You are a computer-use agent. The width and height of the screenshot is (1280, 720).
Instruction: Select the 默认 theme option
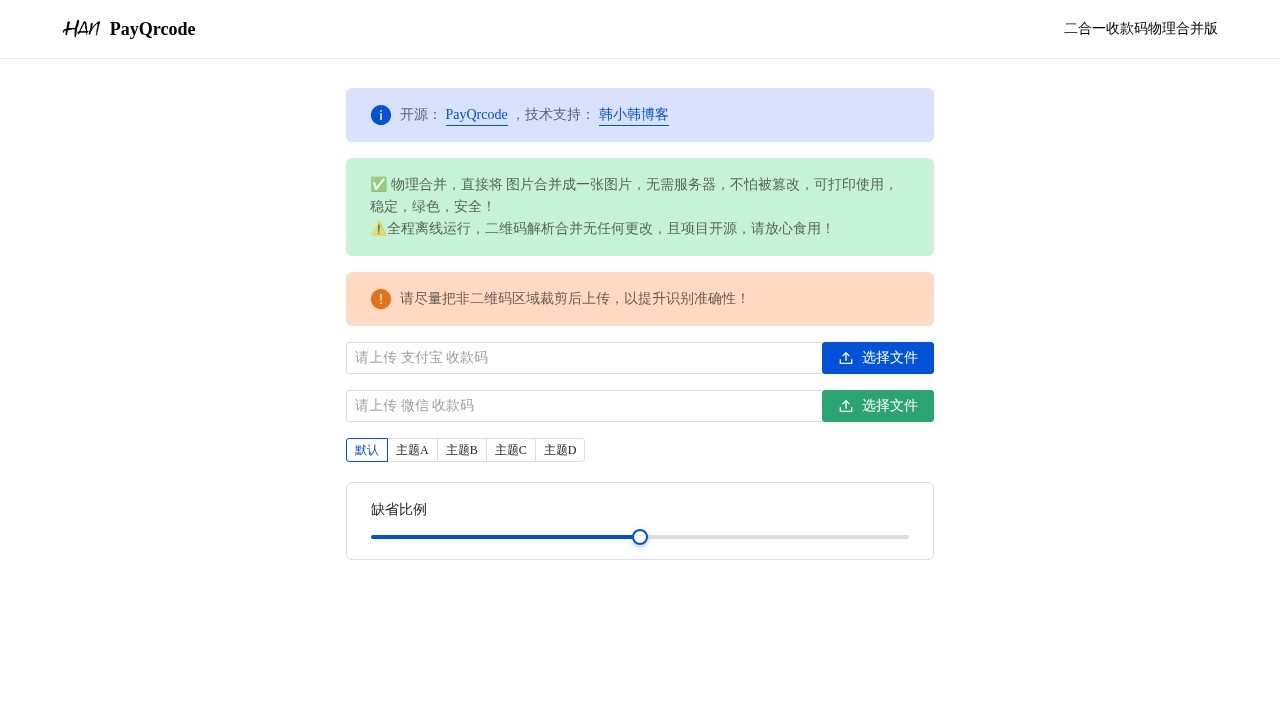click(x=366, y=450)
